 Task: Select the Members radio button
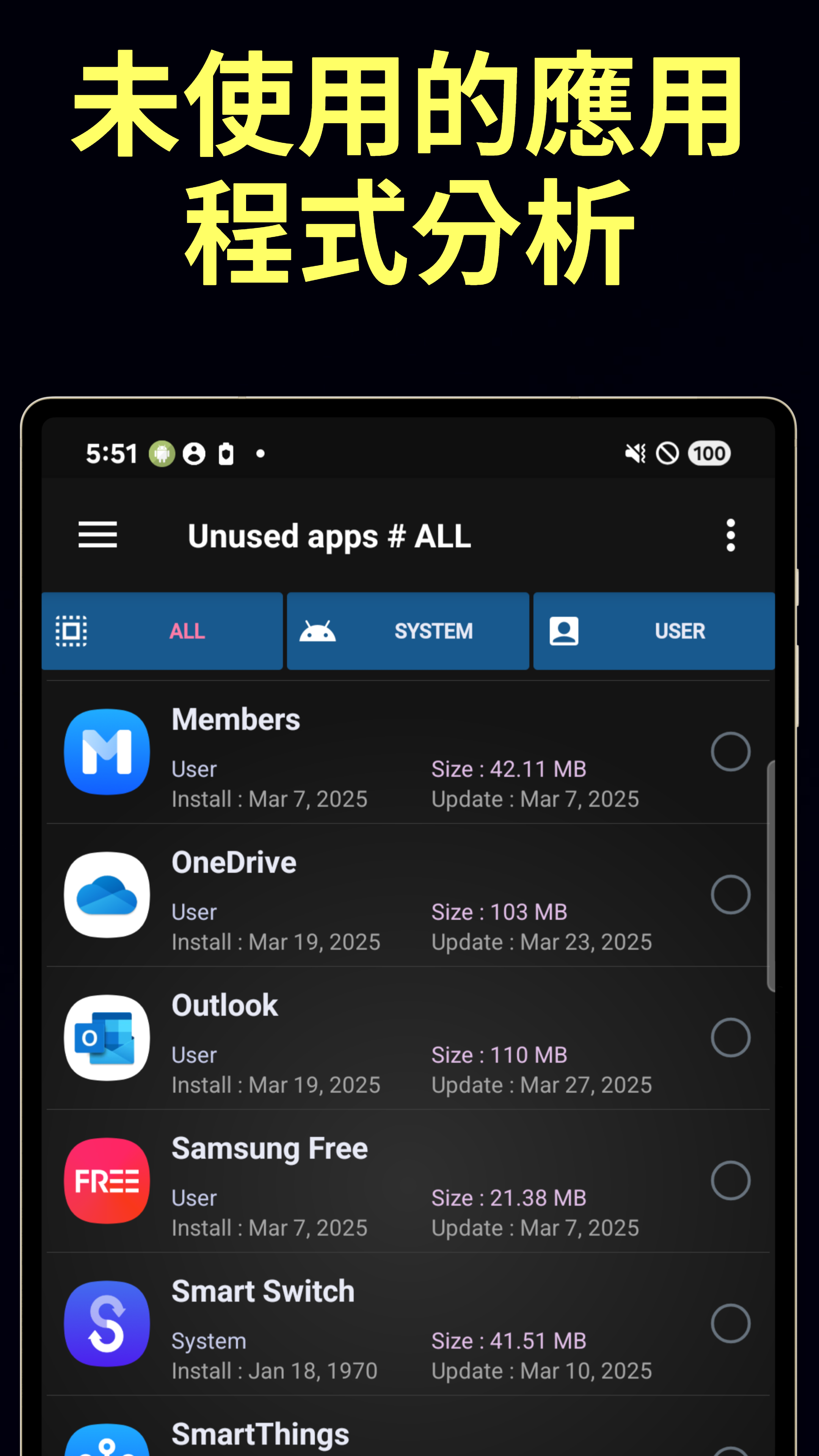pyautogui.click(x=730, y=752)
